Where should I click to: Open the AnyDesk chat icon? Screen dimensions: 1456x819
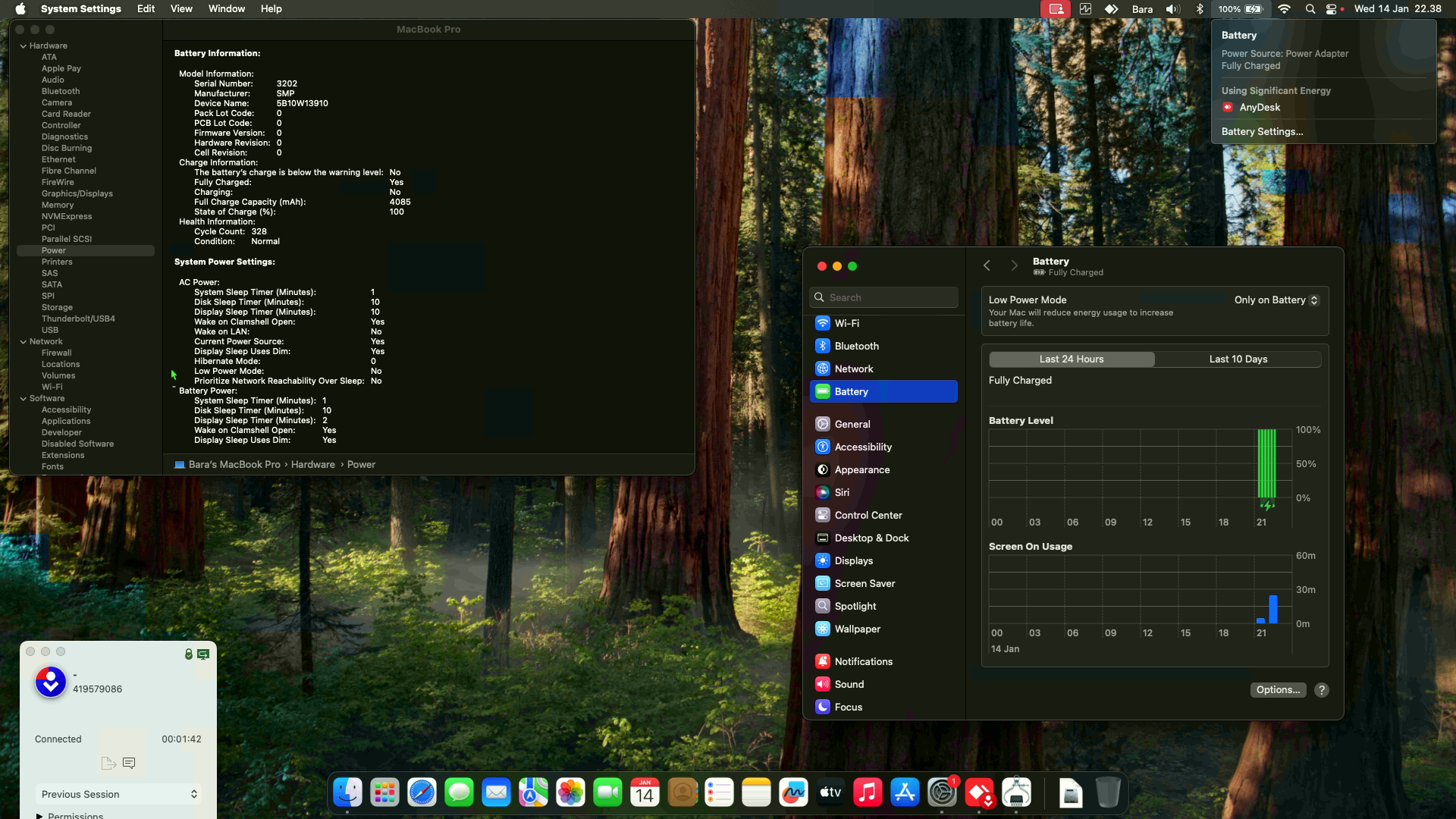click(129, 763)
